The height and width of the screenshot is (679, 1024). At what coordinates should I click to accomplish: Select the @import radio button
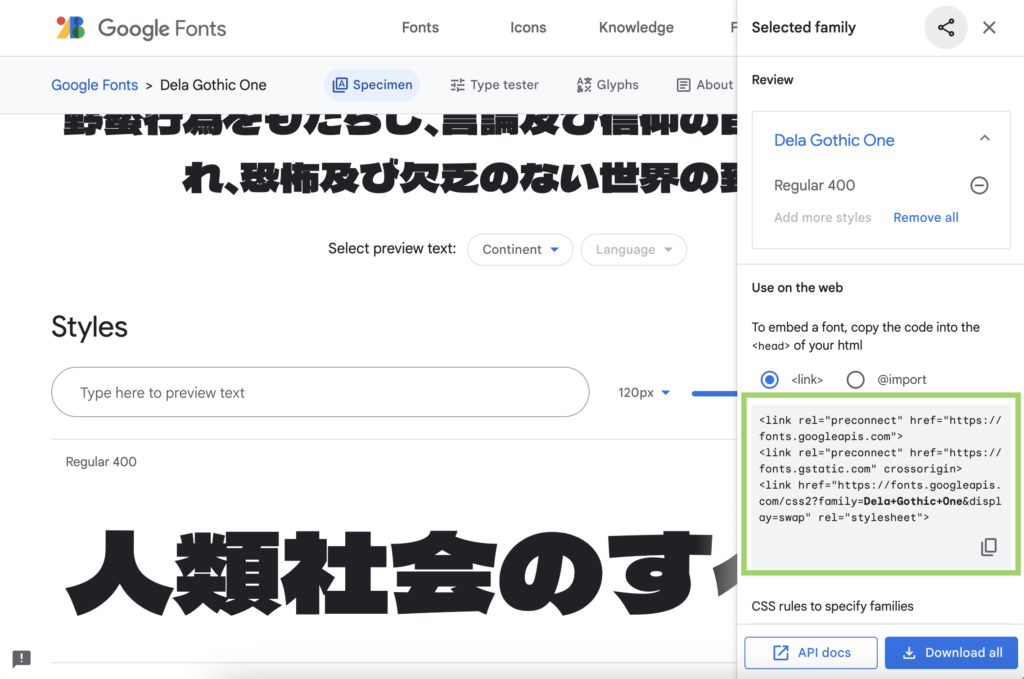coord(855,380)
